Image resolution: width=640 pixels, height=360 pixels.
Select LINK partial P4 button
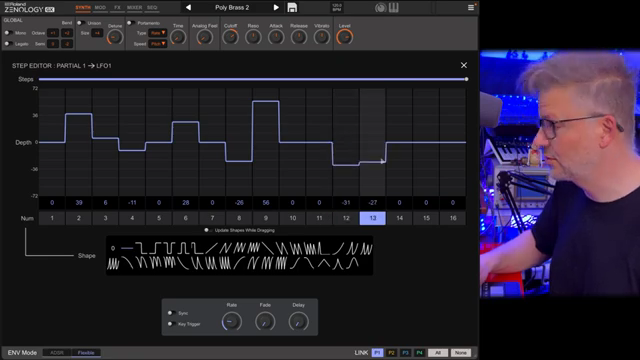click(419, 353)
